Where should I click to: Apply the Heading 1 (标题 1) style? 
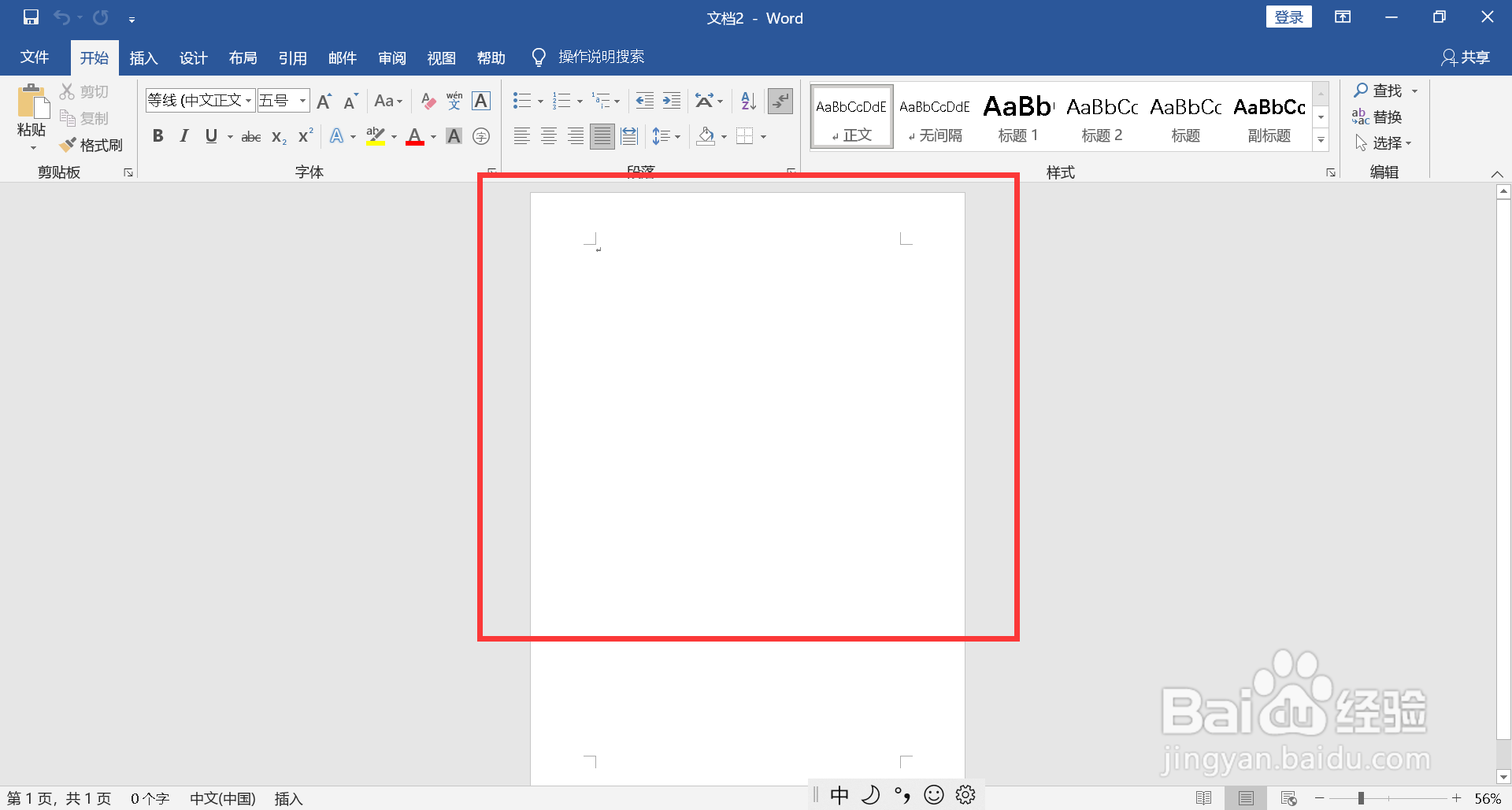point(1018,117)
